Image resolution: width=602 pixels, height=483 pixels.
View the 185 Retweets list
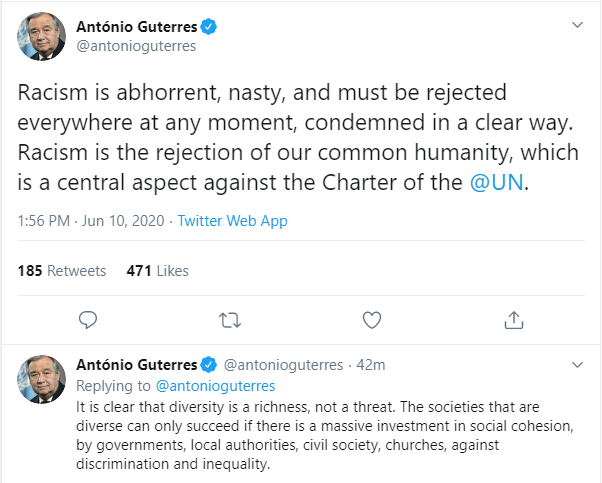[x=62, y=270]
